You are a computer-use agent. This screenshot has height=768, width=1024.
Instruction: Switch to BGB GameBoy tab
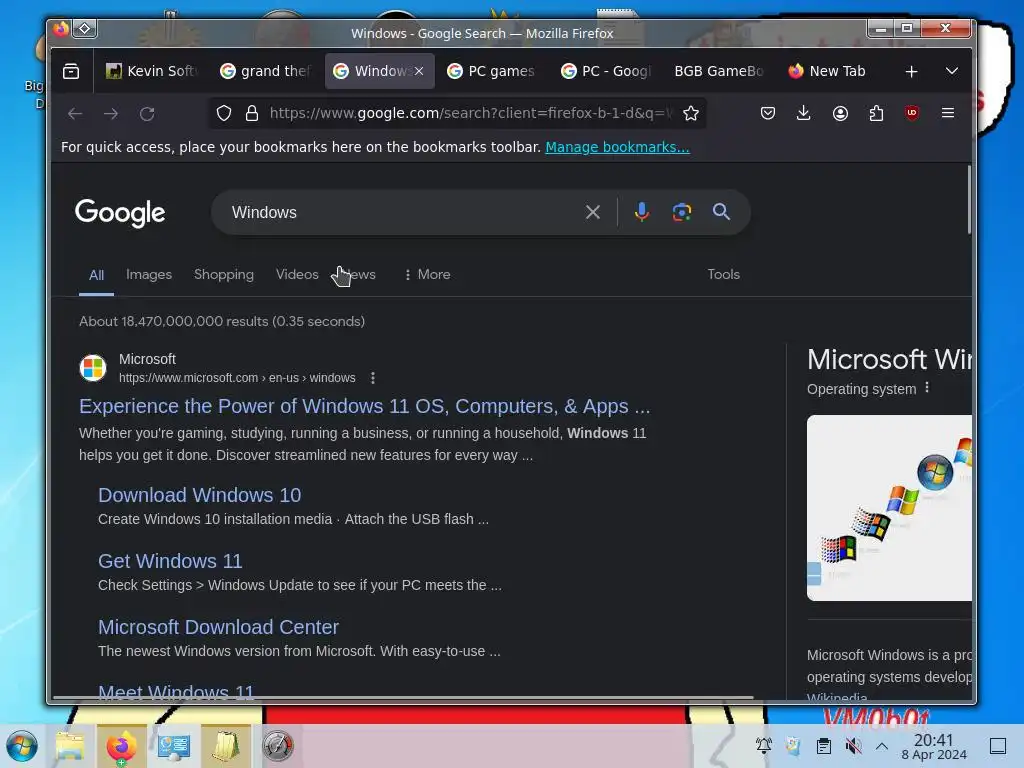[x=720, y=71]
